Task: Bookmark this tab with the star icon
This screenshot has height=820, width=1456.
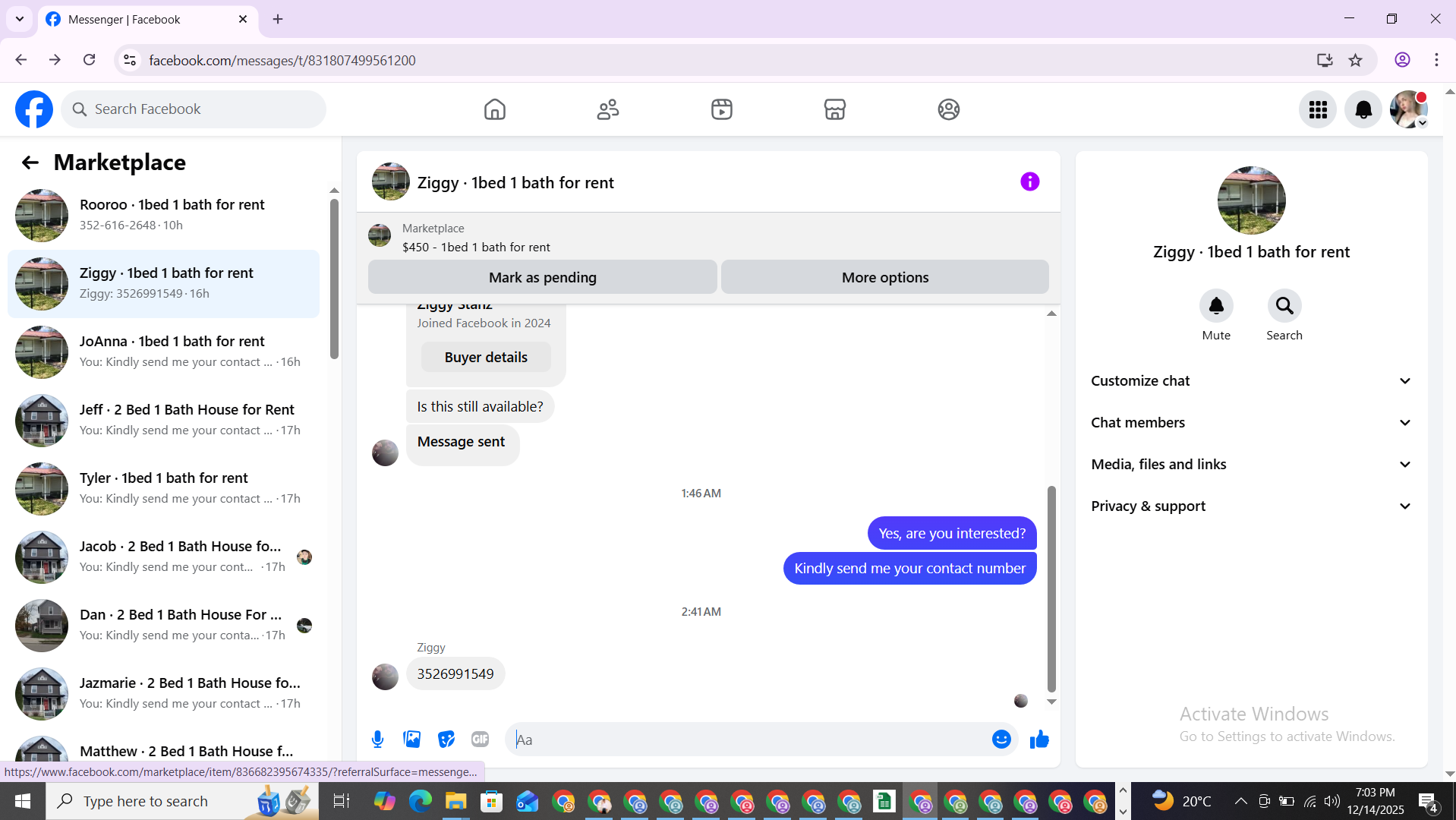Action: (1356, 60)
